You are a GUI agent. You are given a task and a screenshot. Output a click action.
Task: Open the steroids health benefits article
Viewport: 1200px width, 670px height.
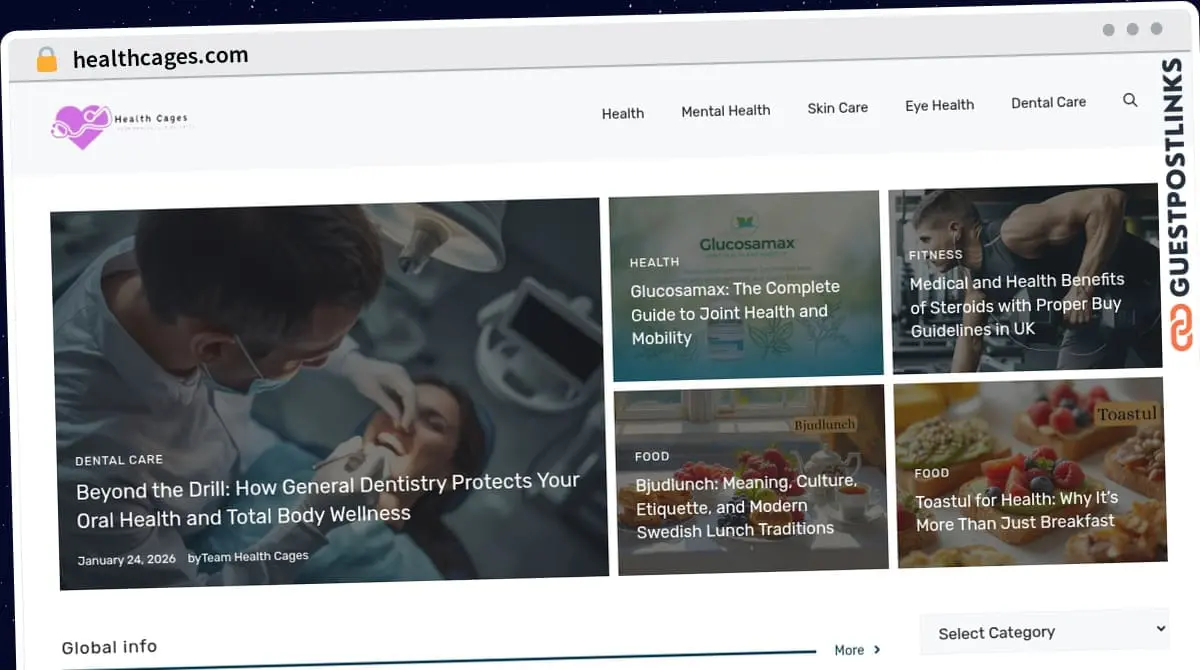pos(1016,305)
